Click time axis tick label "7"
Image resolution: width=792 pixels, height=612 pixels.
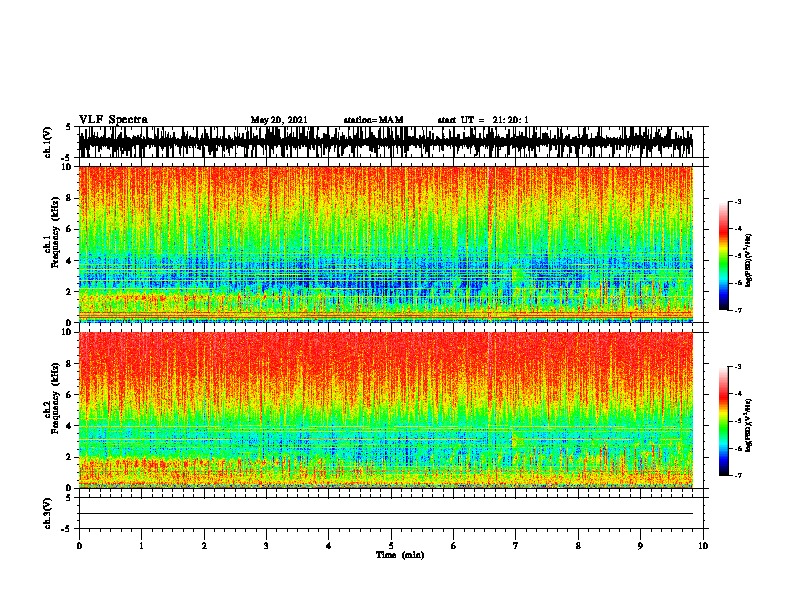[516, 546]
